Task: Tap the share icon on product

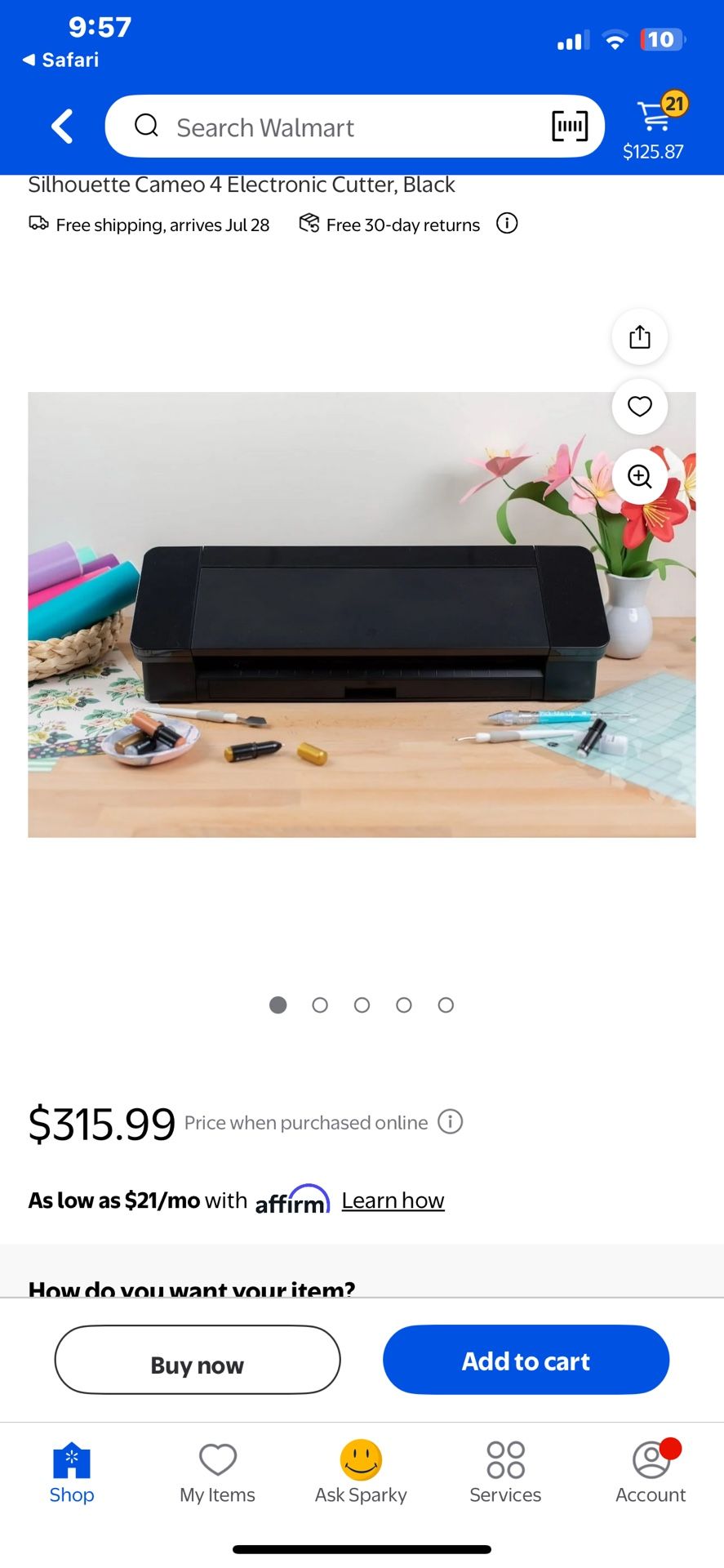Action: 640,336
